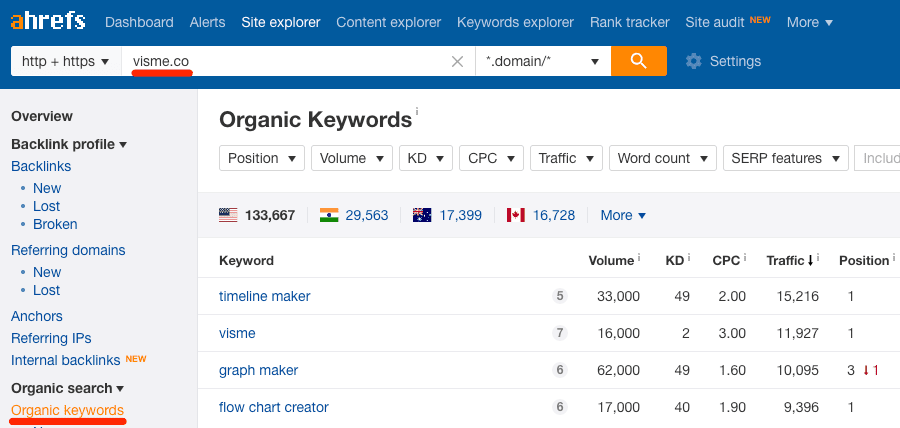Click the ahrefs logo
The height and width of the screenshot is (428, 900).
coord(48,21)
